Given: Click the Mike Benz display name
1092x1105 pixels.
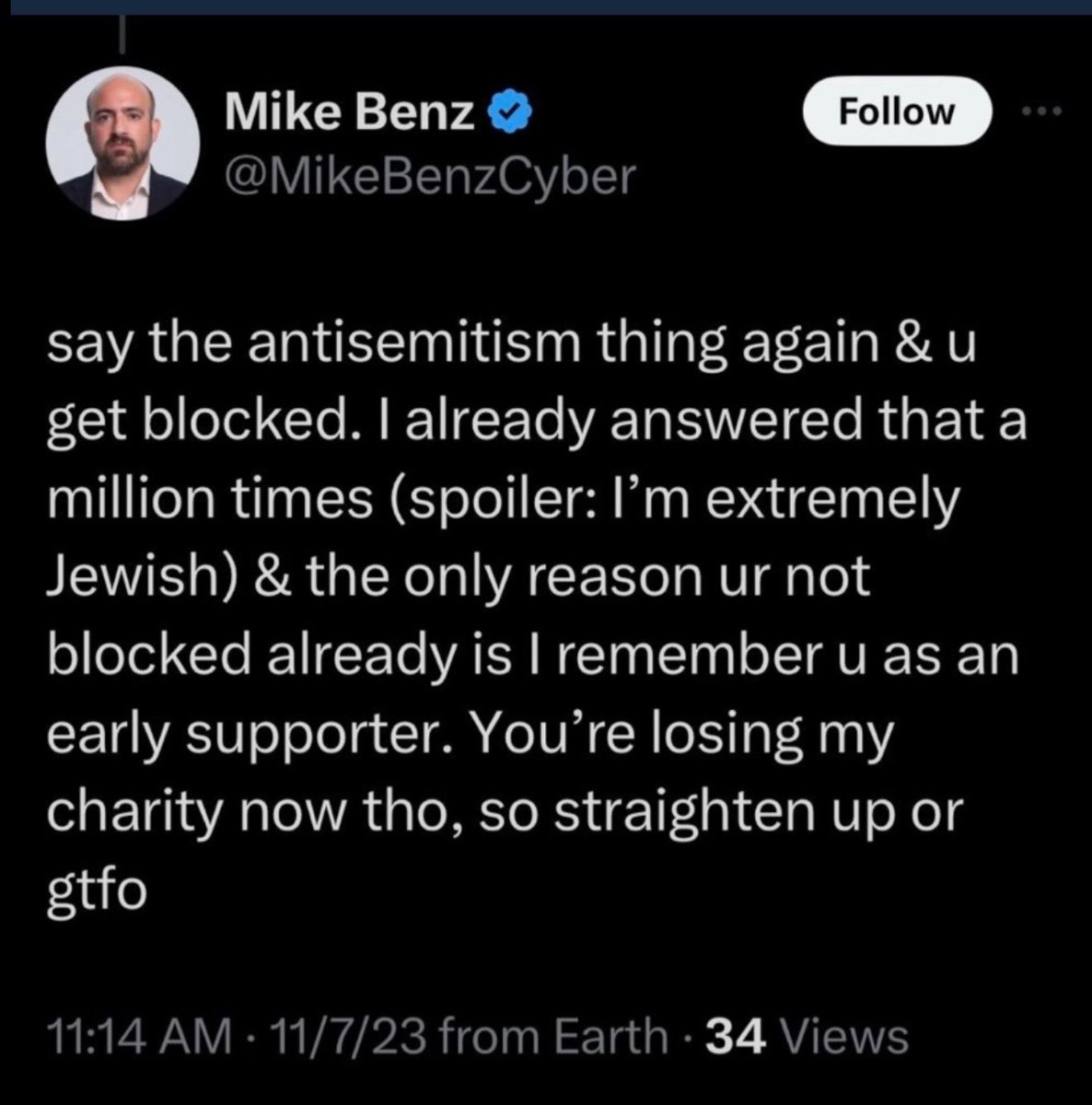Looking at the screenshot, I should (x=351, y=114).
